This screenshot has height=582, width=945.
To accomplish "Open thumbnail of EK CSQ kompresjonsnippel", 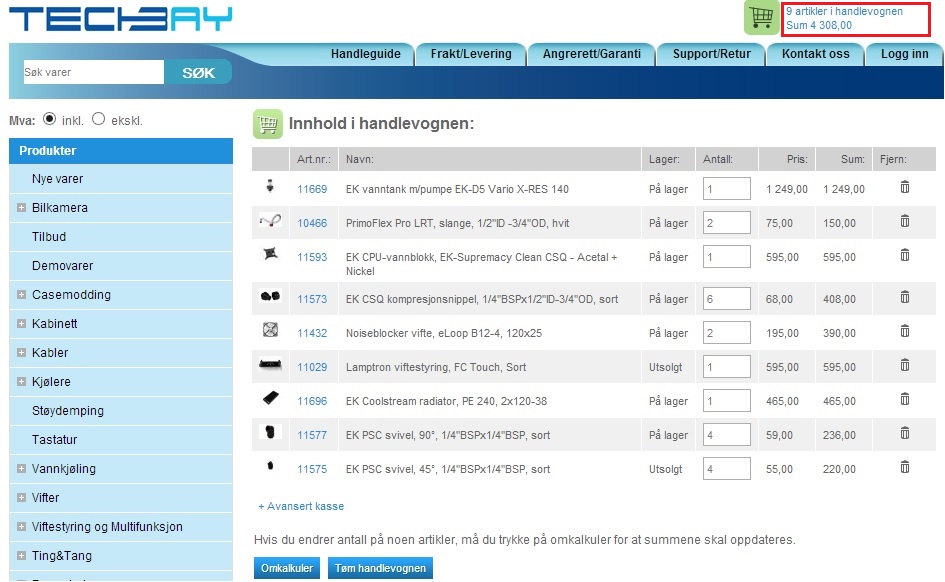I will pyautogui.click(x=270, y=296).
